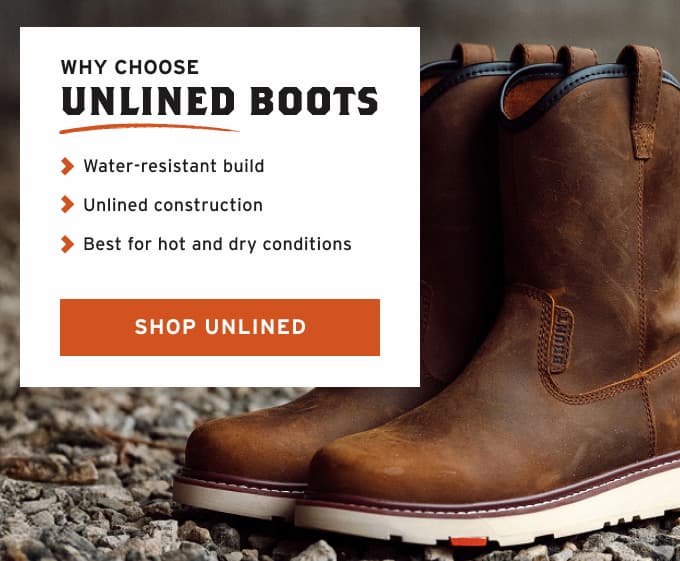
Task: Select the Water-resistant build text
Action: coord(174,166)
